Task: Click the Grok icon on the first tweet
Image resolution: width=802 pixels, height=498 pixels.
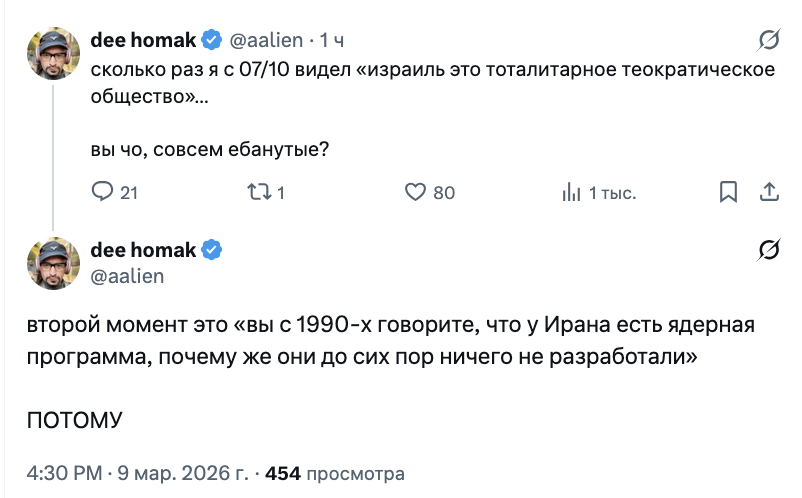Action: (x=769, y=40)
